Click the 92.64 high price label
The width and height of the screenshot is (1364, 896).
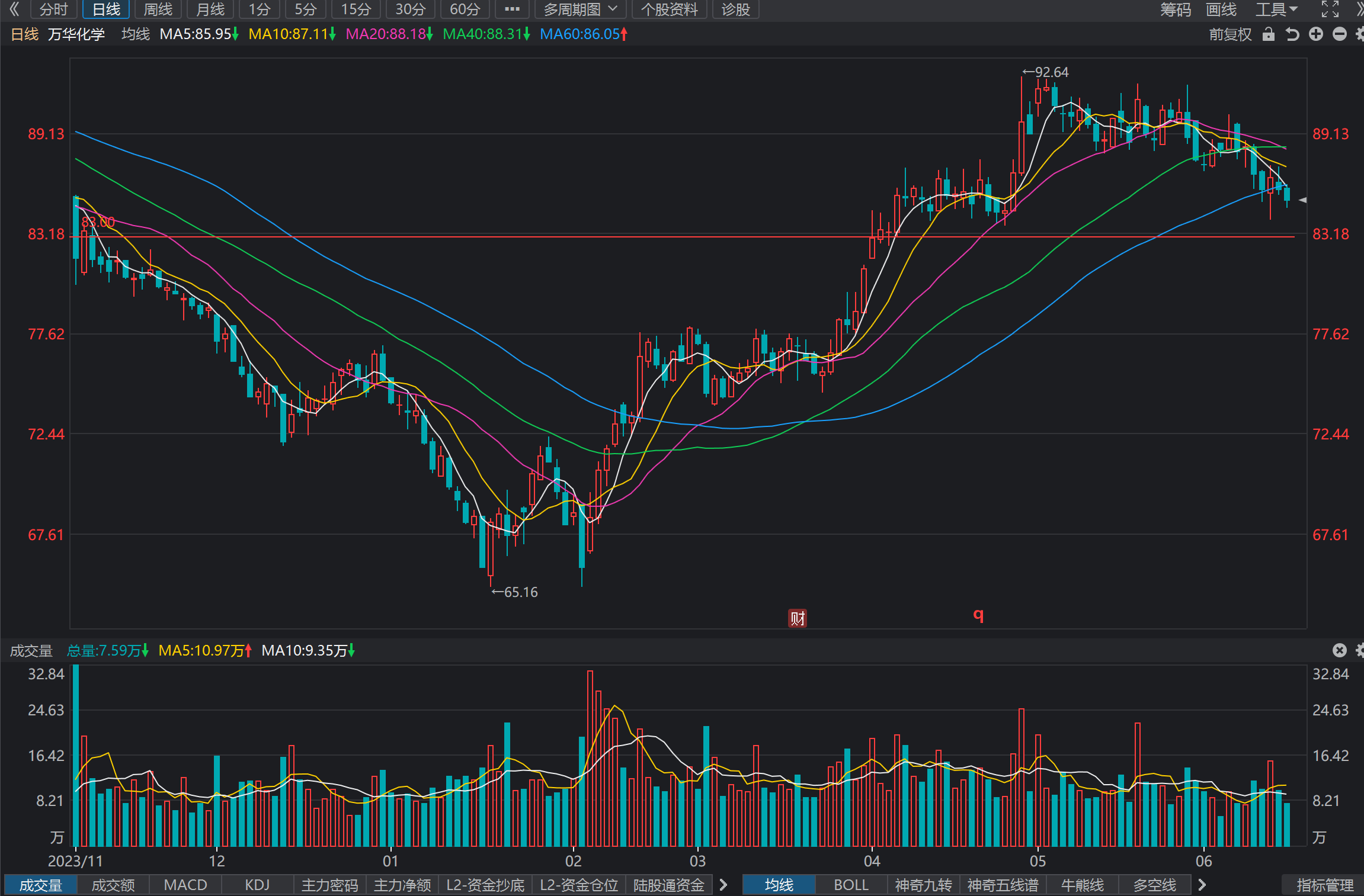pos(1045,72)
